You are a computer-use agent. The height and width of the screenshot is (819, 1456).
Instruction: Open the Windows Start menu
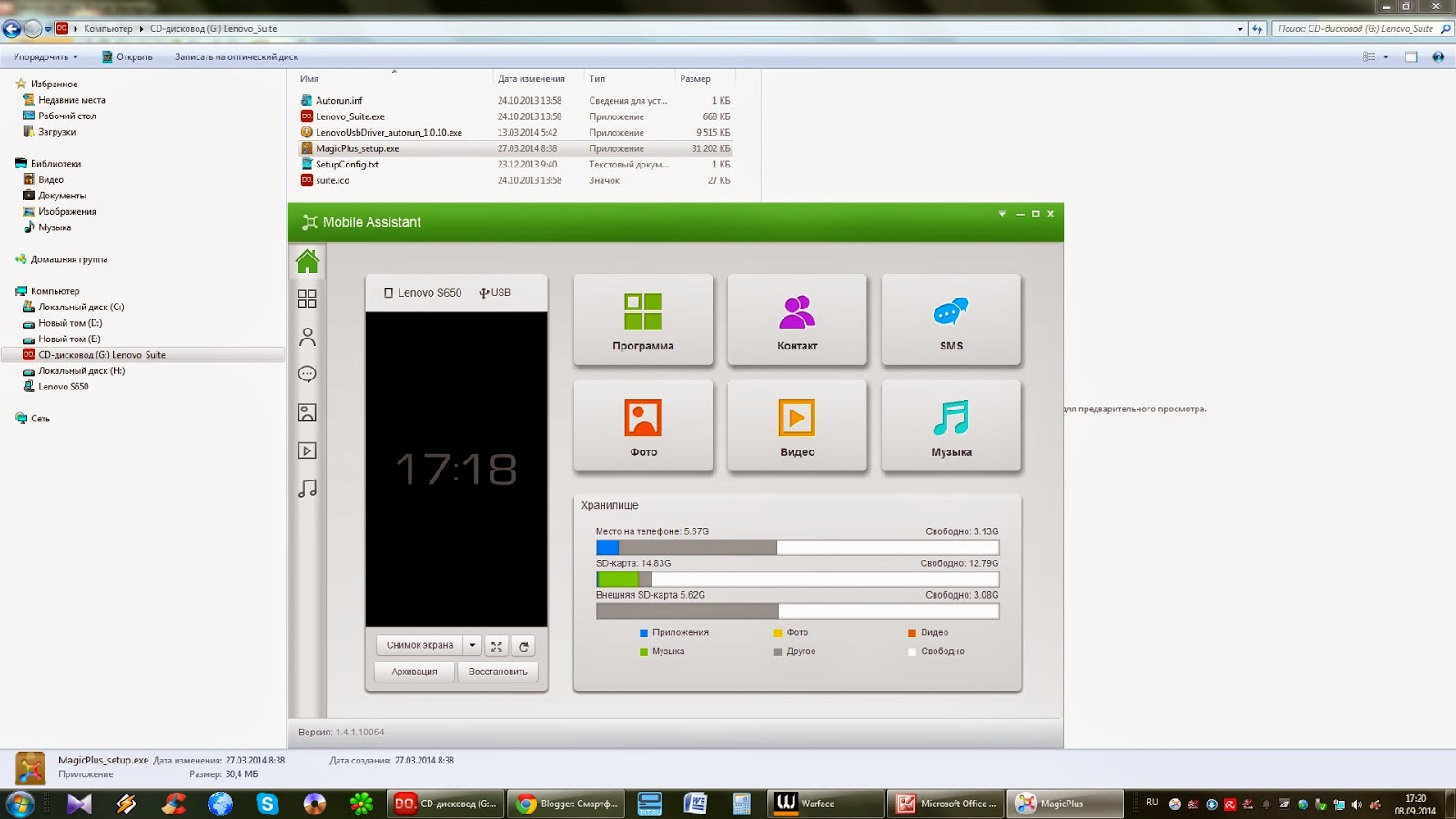[20, 804]
